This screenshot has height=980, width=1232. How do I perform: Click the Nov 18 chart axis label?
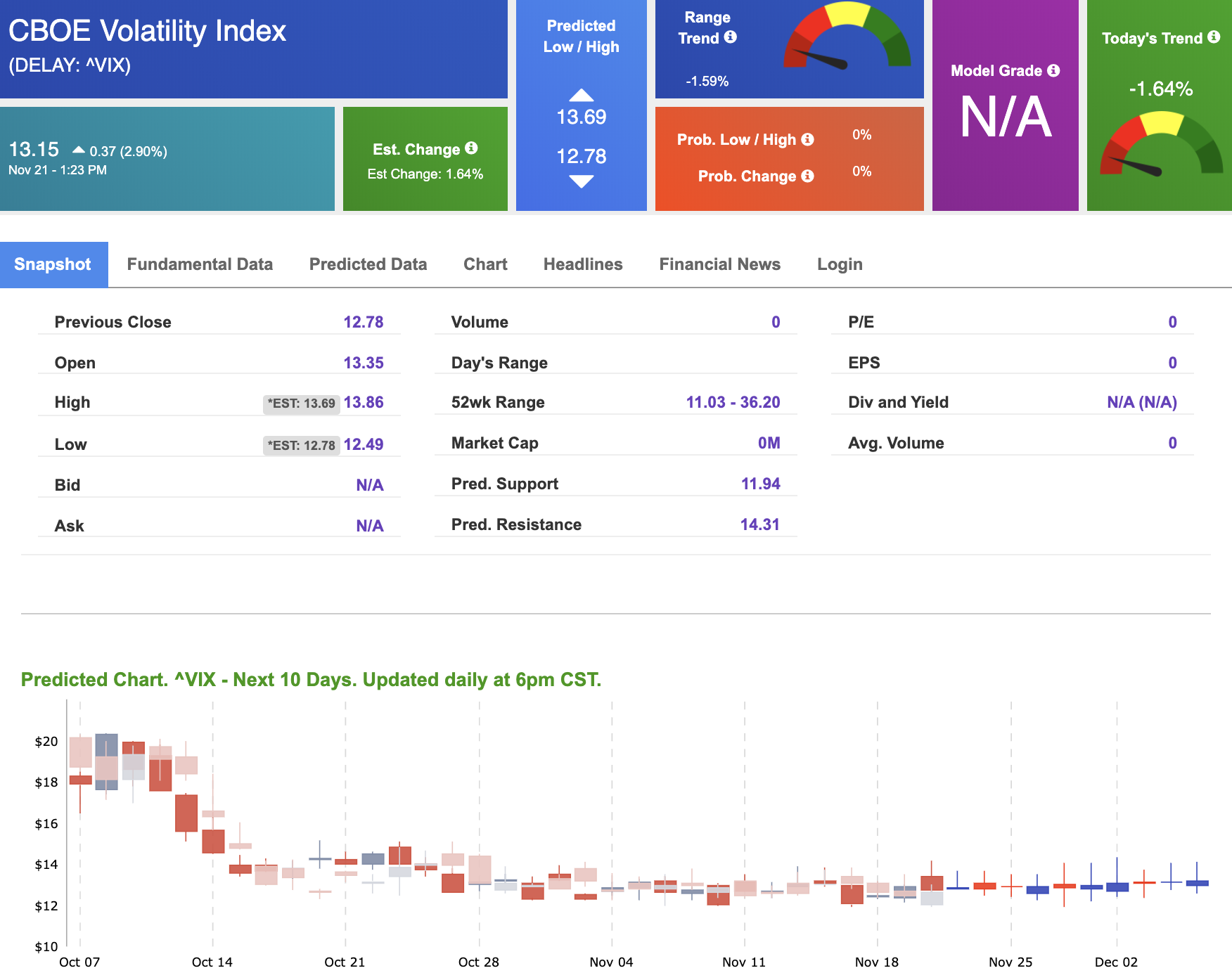877,962
